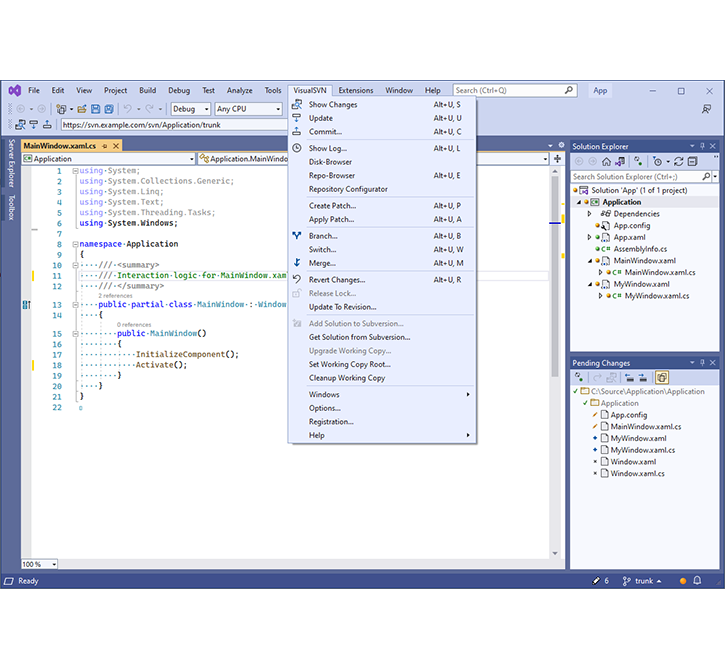Viewport: 725px width, 670px height.
Task: Collapse the MyWindow.xaml node
Action: 590,284
